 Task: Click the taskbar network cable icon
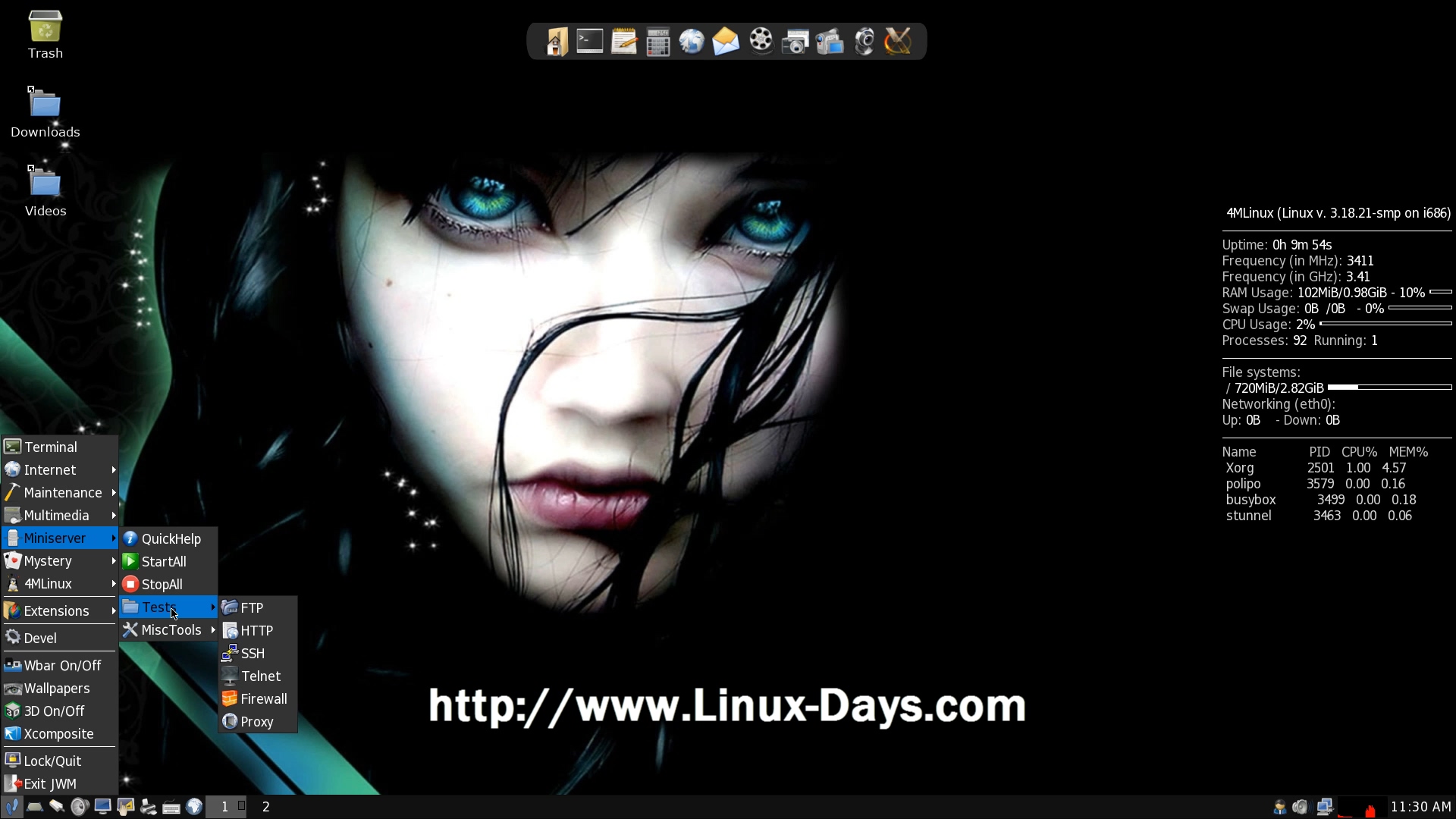pyautogui.click(x=57, y=807)
